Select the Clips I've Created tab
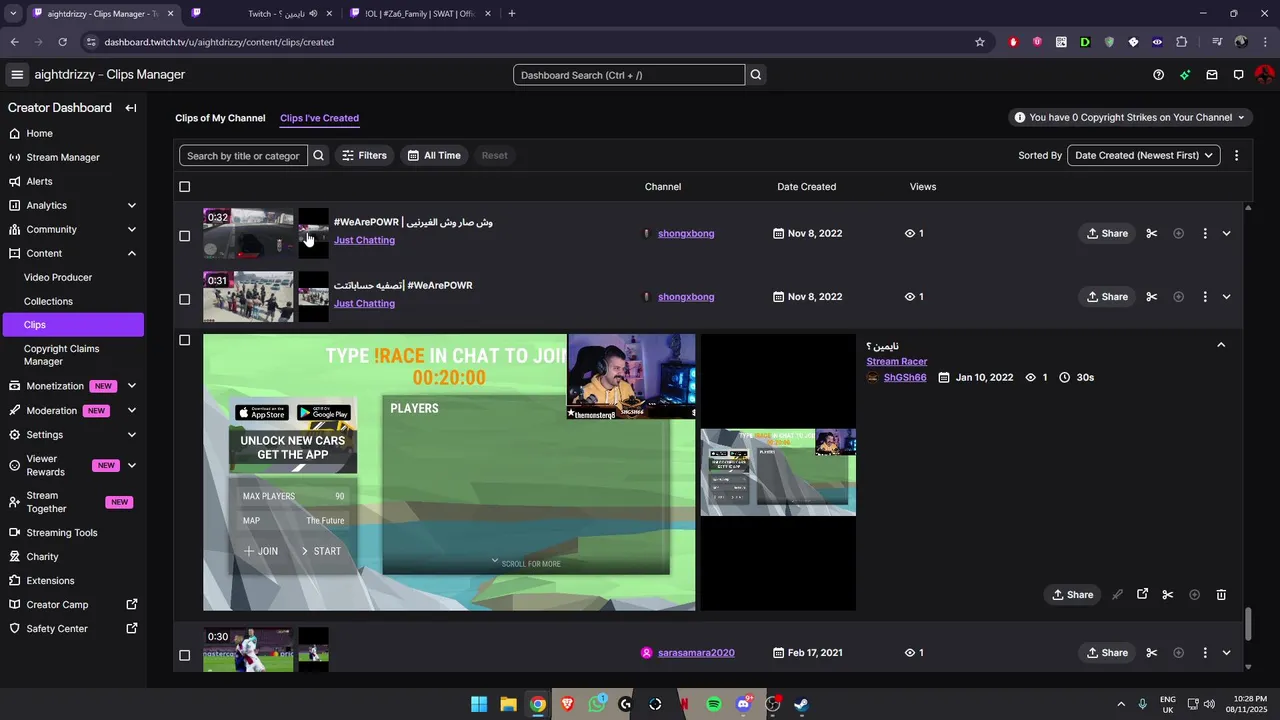The width and height of the screenshot is (1280, 720). (x=319, y=118)
